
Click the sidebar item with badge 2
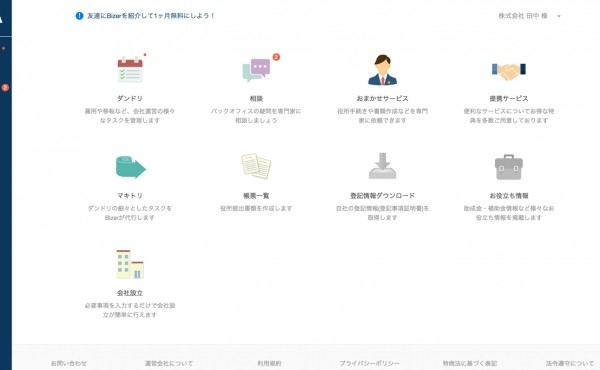point(5,88)
